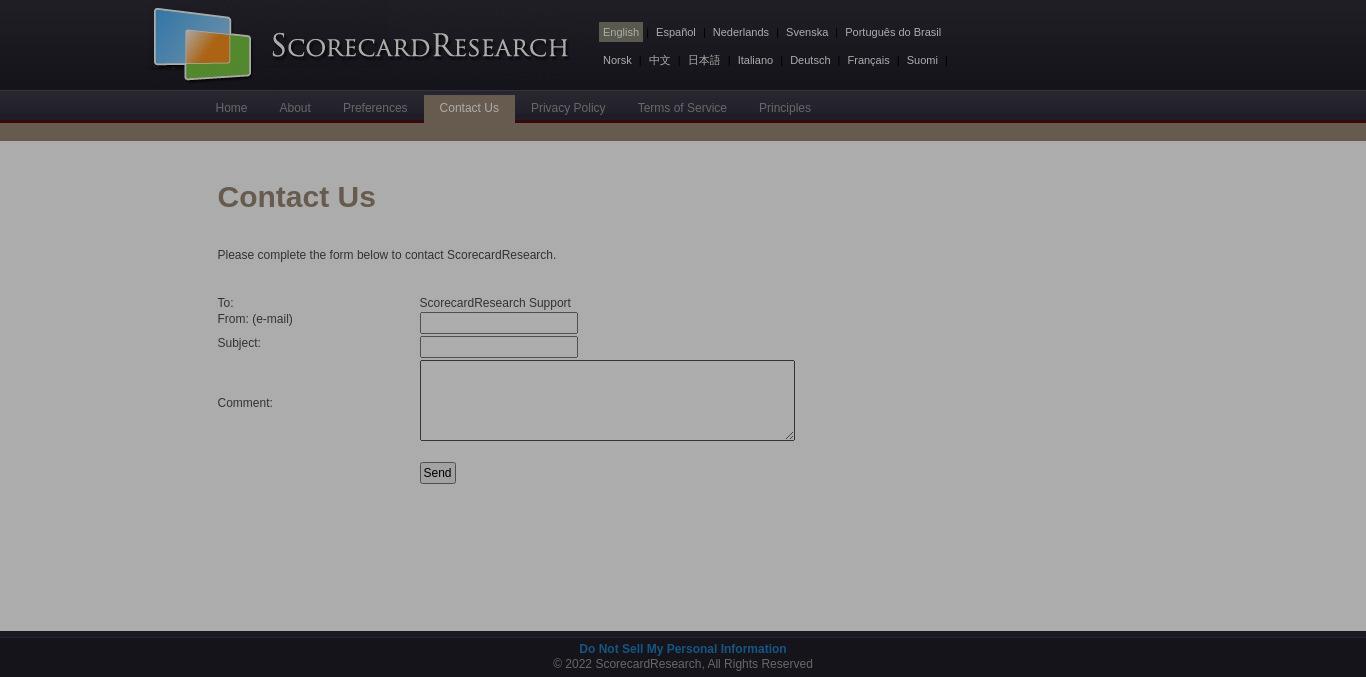The height and width of the screenshot is (677, 1366).
Task: Switch language to Norsk
Action: [617, 60]
